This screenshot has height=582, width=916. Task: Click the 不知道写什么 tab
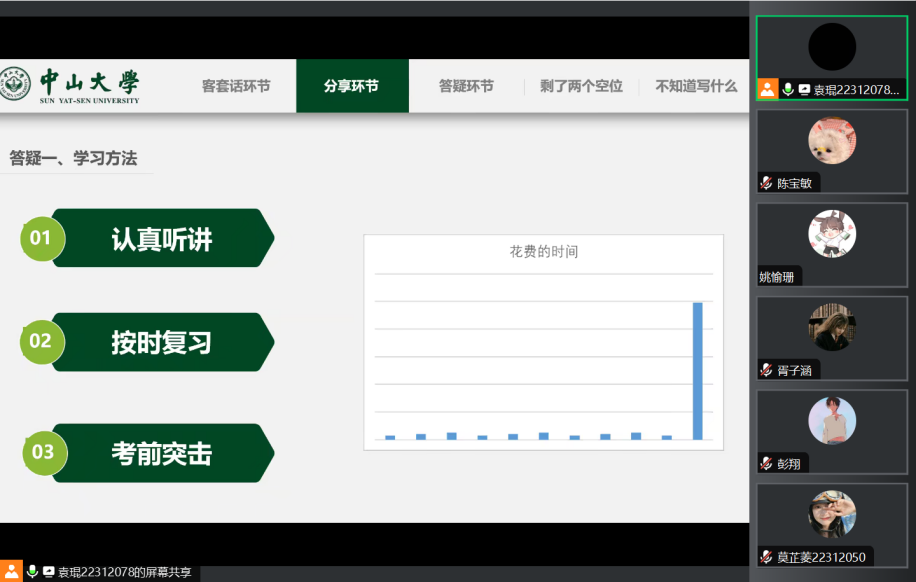[x=696, y=86]
